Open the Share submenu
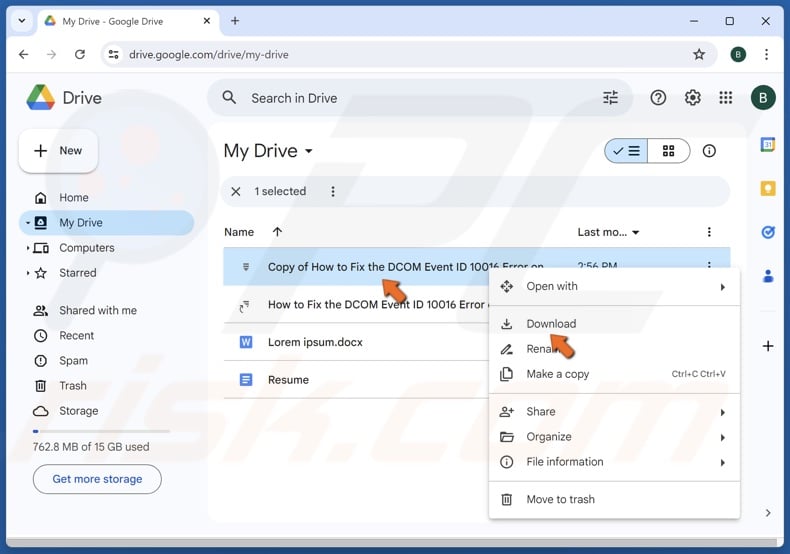This screenshot has height=554, width=790. click(x=614, y=411)
